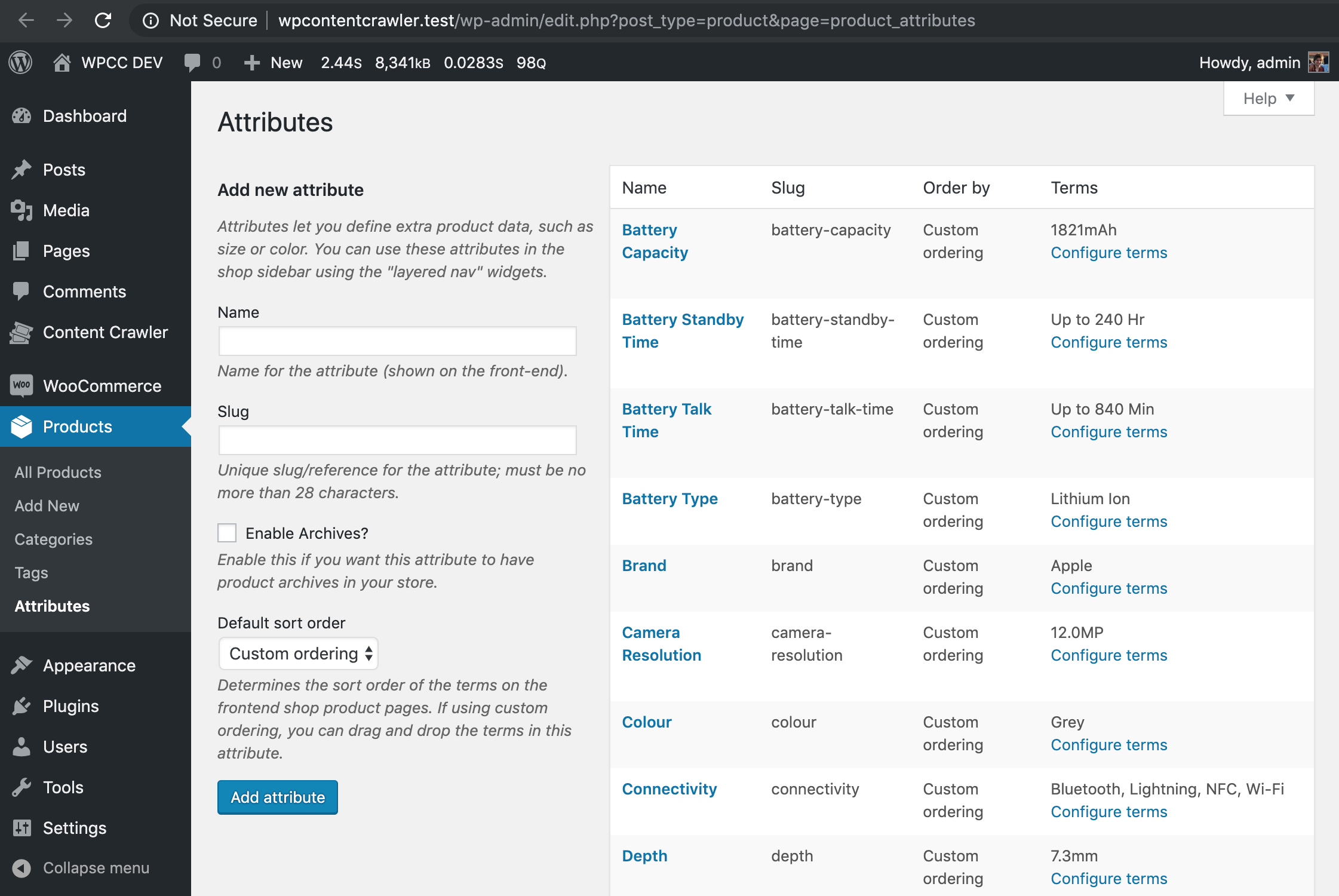Click the Add attribute button
This screenshot has width=1339, height=896.
click(278, 797)
